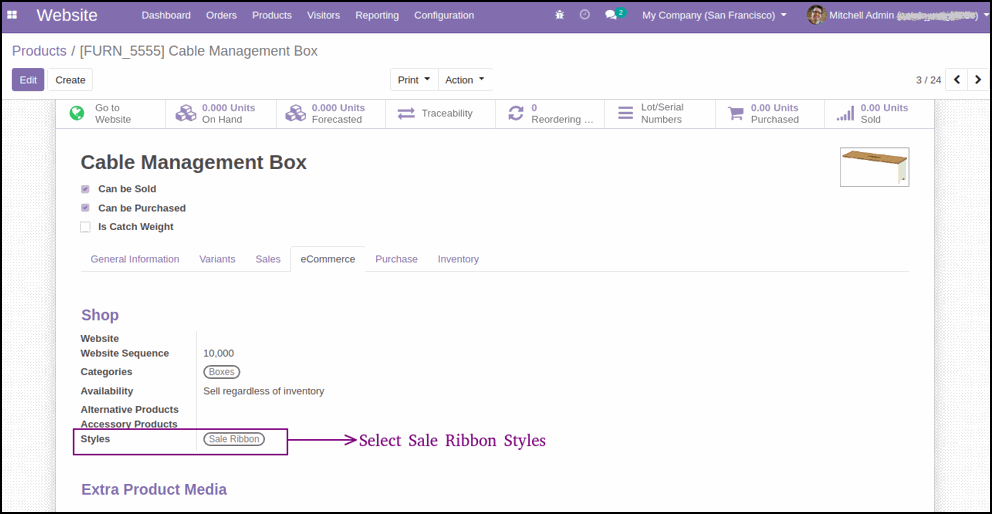Toggle the Can be Sold checkbox
Viewport: 992px width, 514px height.
pos(85,189)
